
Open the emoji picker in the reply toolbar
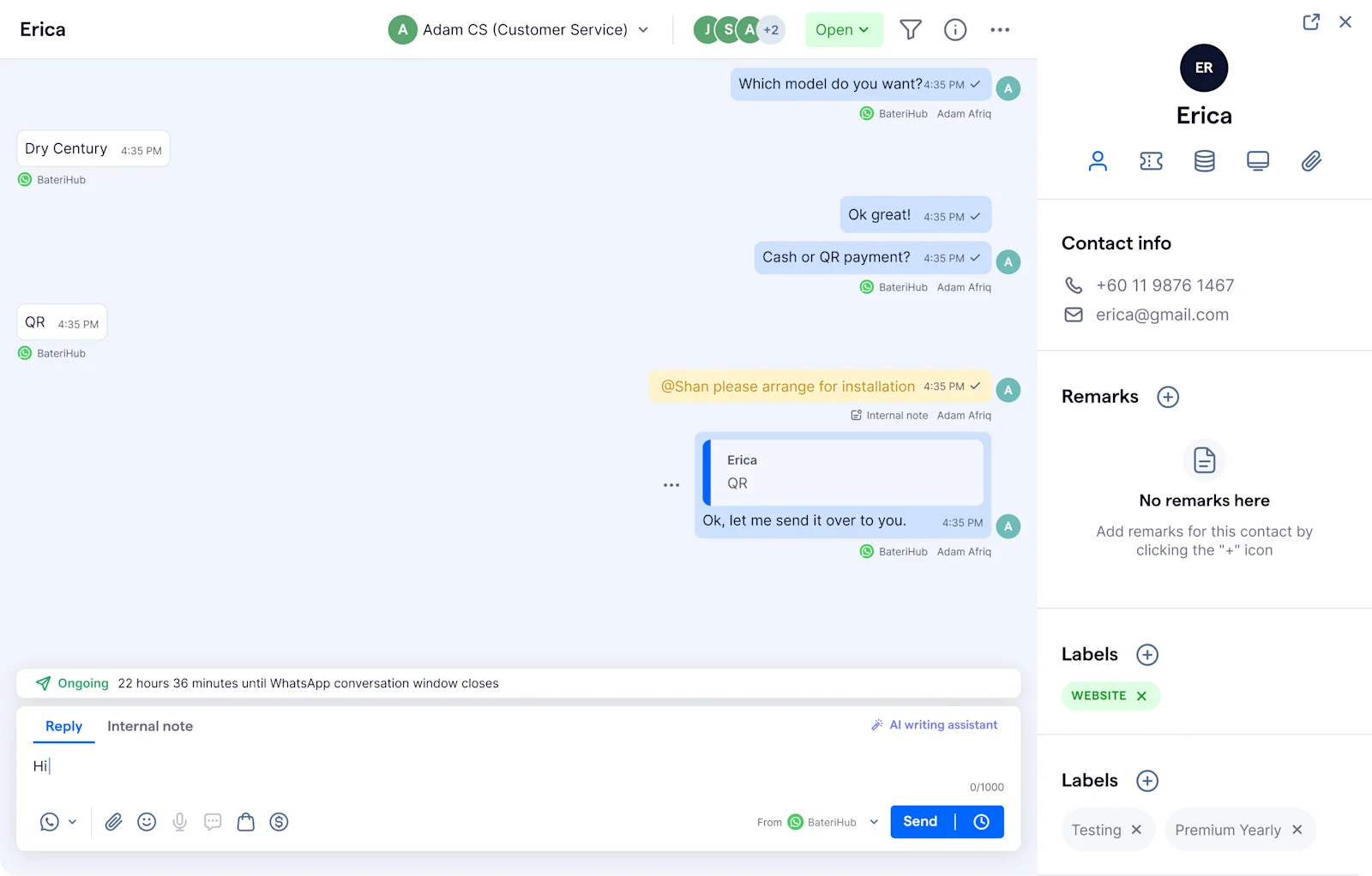pos(146,821)
